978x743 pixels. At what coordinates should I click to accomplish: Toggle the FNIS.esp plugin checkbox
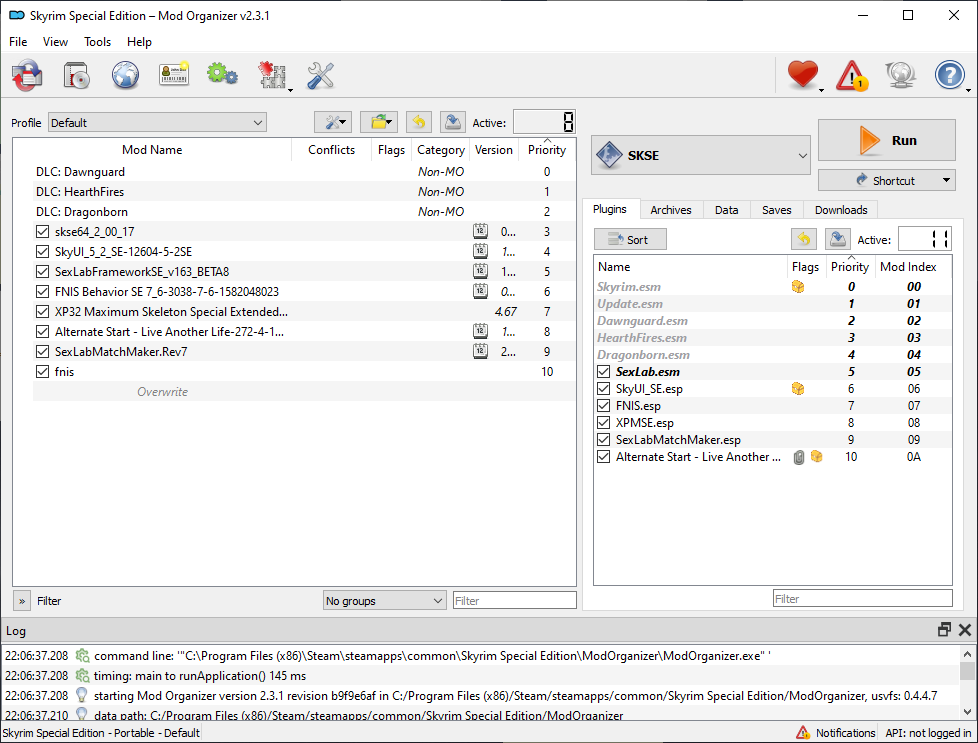(603, 405)
